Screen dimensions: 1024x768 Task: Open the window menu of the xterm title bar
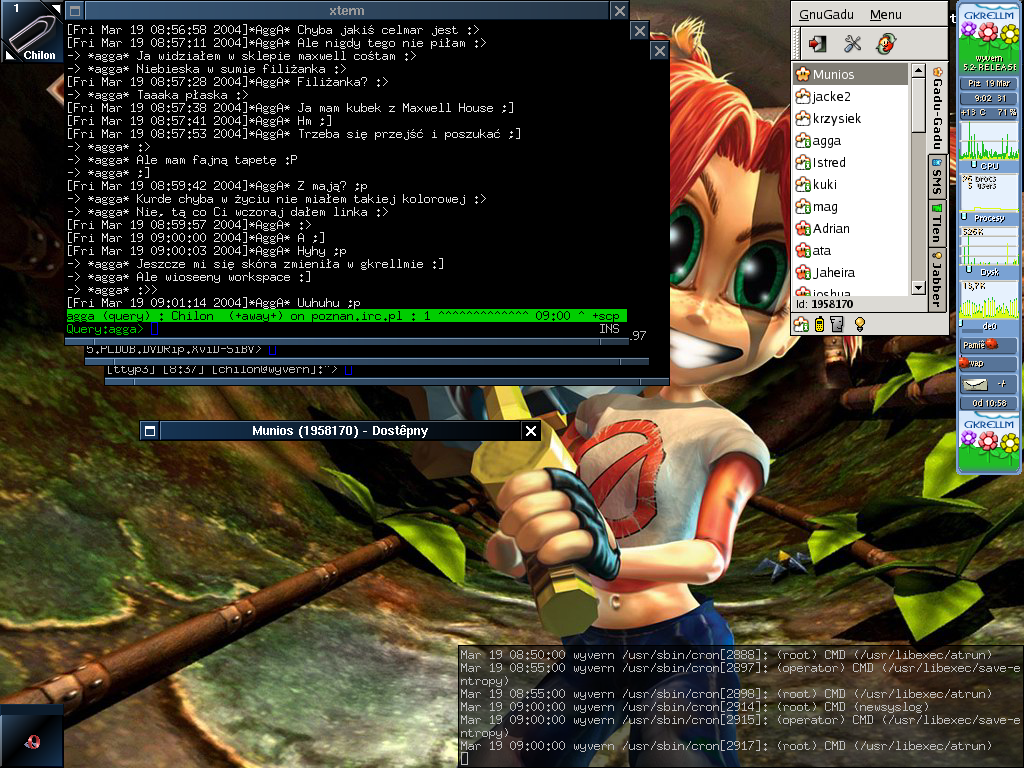pos(75,10)
